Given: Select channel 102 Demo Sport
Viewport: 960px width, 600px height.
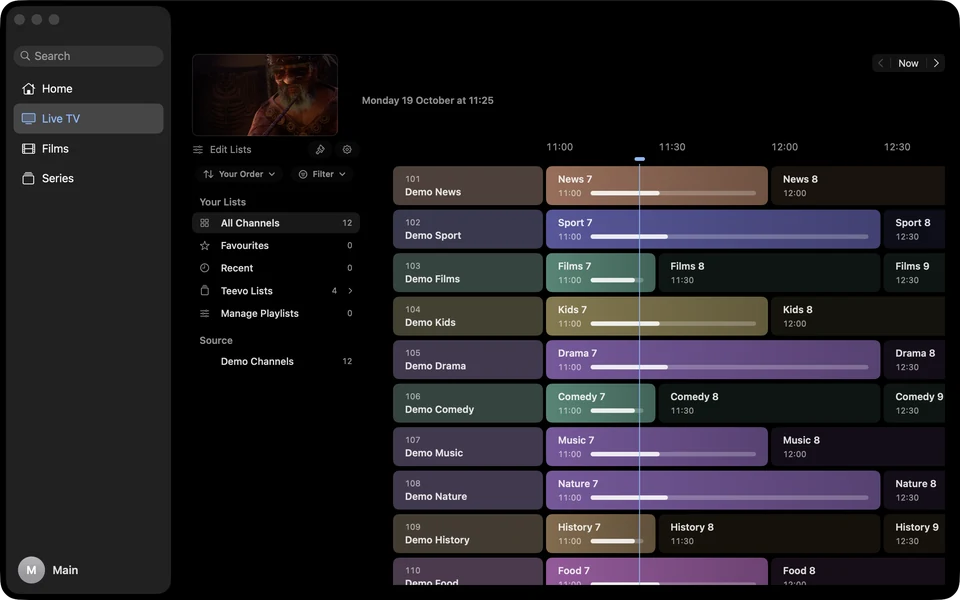Looking at the screenshot, I should pos(468,229).
